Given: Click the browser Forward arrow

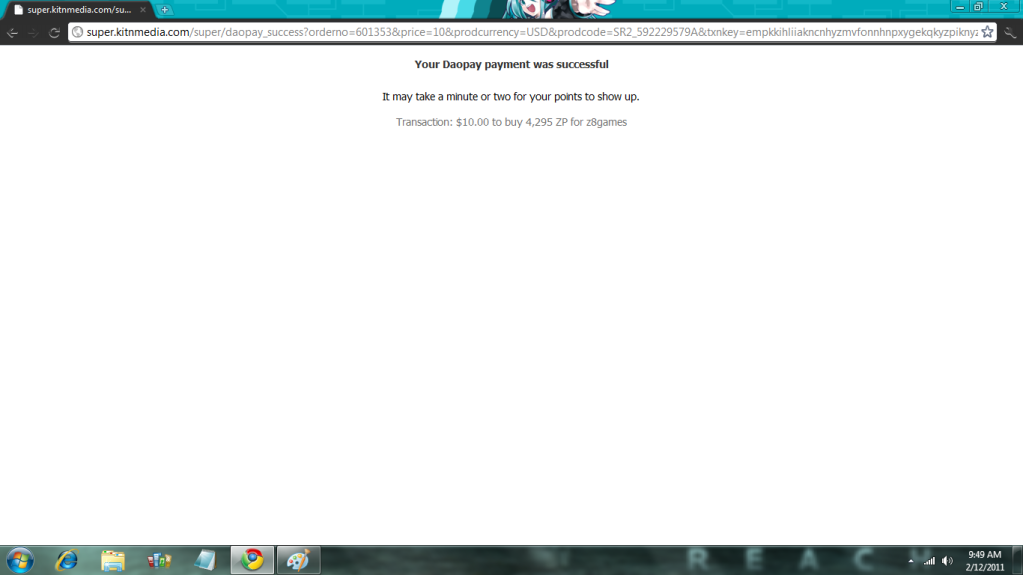Looking at the screenshot, I should [34, 32].
